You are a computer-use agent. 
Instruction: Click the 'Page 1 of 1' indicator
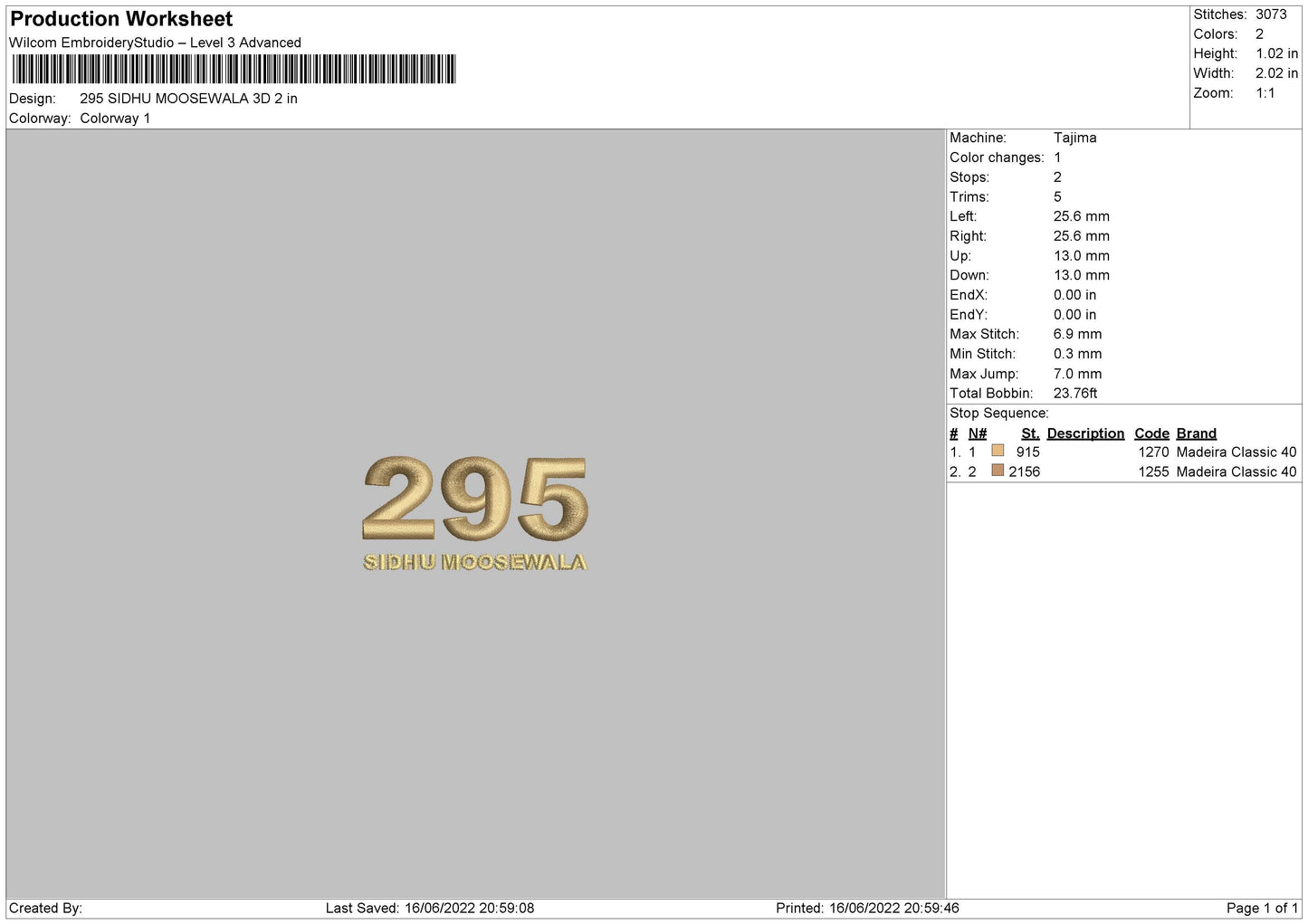pos(1262,909)
